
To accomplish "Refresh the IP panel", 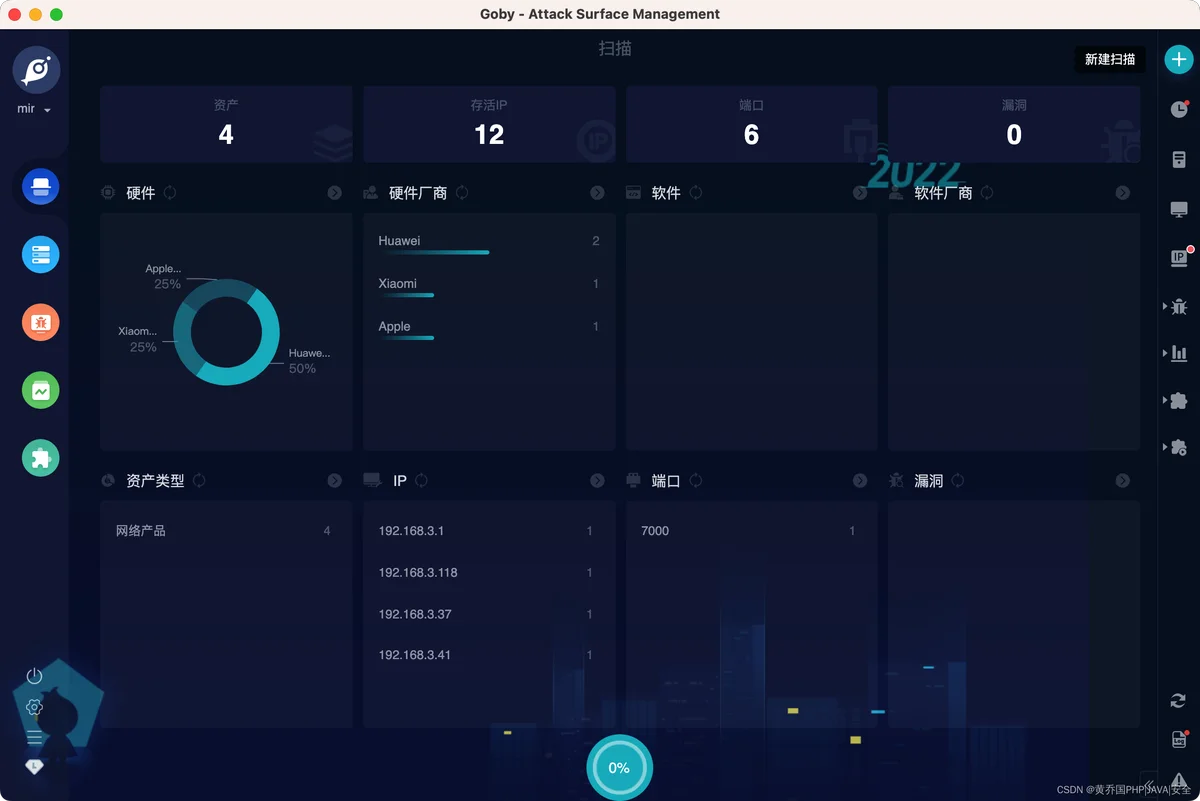I will (x=422, y=481).
